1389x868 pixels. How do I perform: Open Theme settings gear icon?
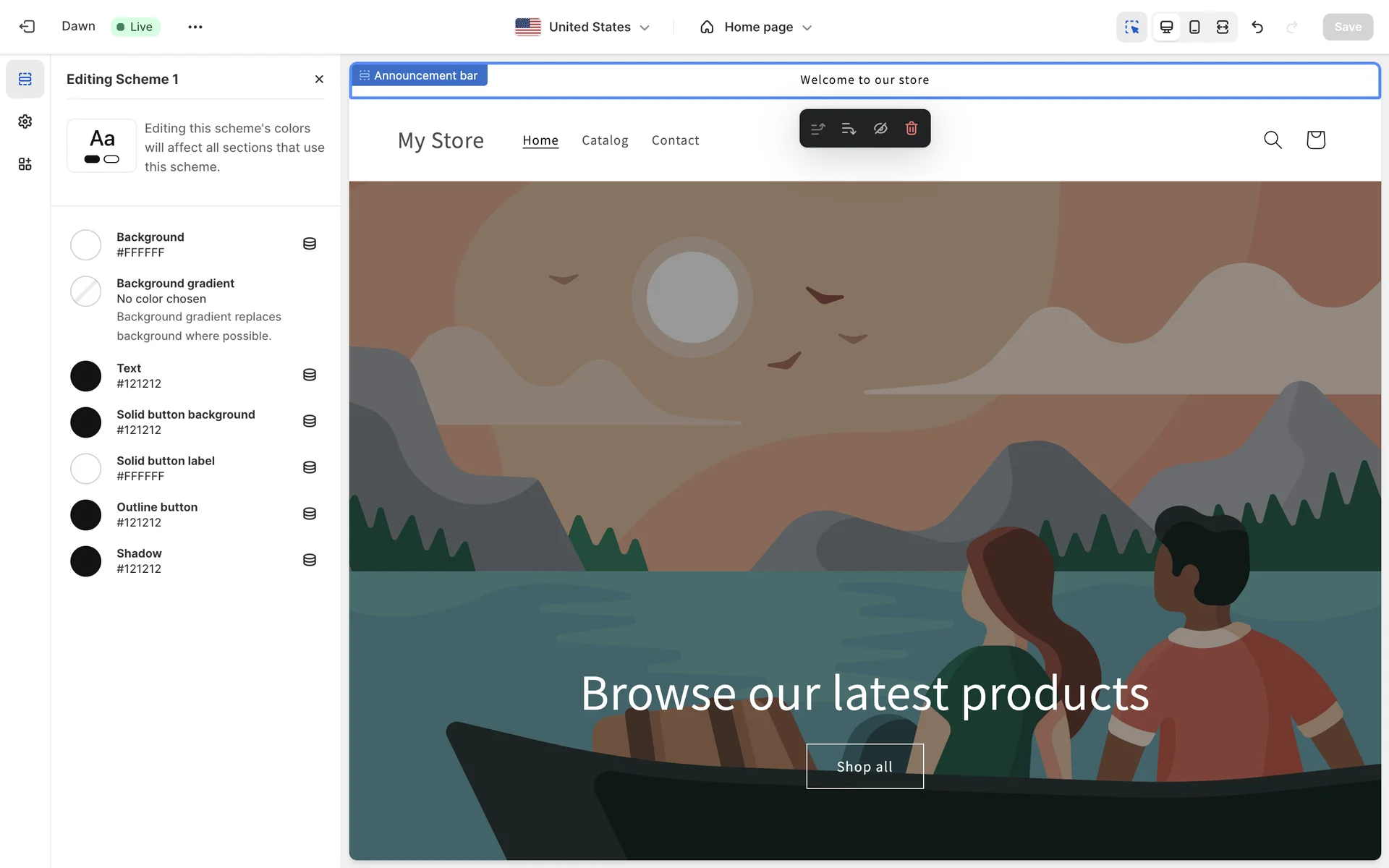point(25,122)
